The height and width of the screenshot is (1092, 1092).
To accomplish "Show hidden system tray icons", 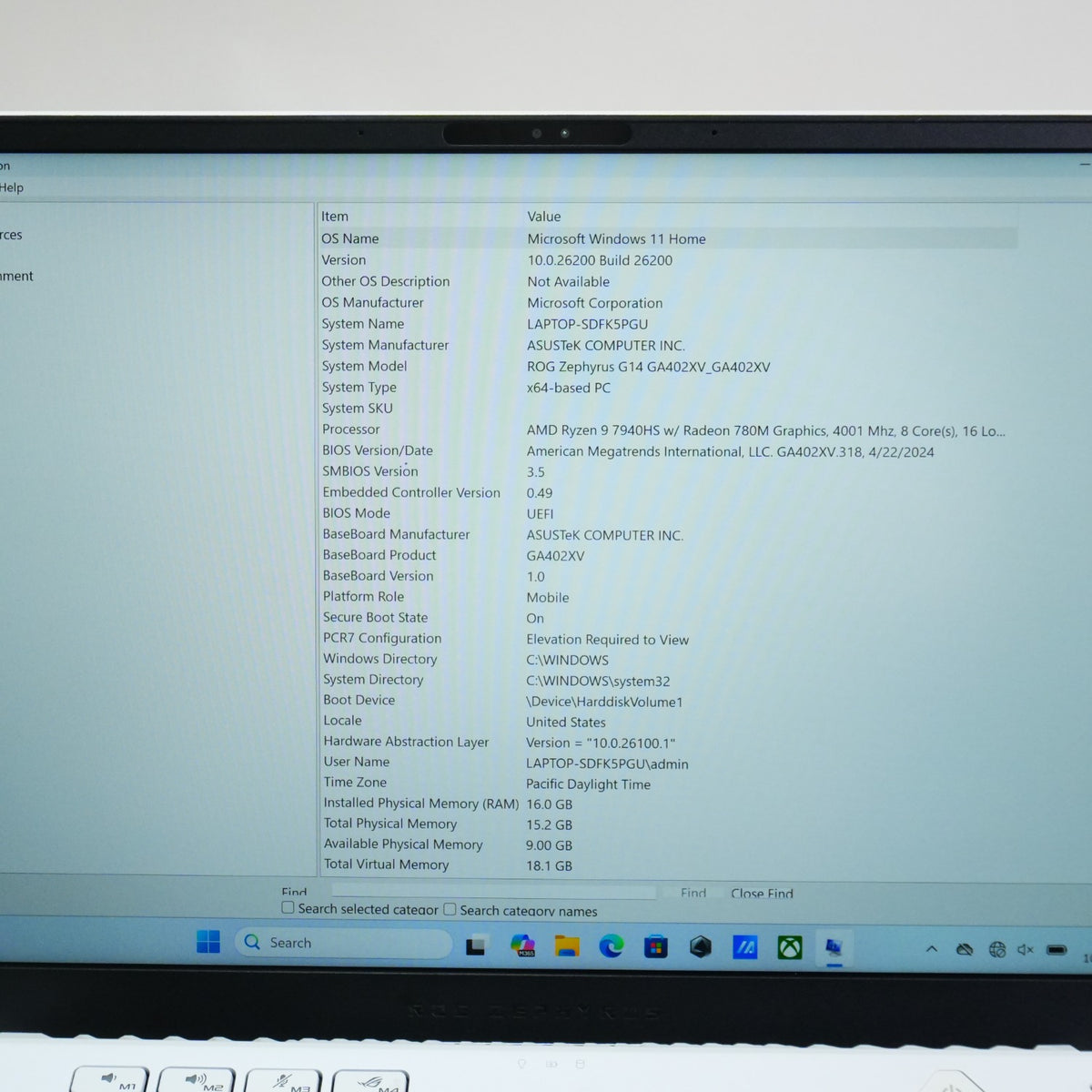I will 932,949.
